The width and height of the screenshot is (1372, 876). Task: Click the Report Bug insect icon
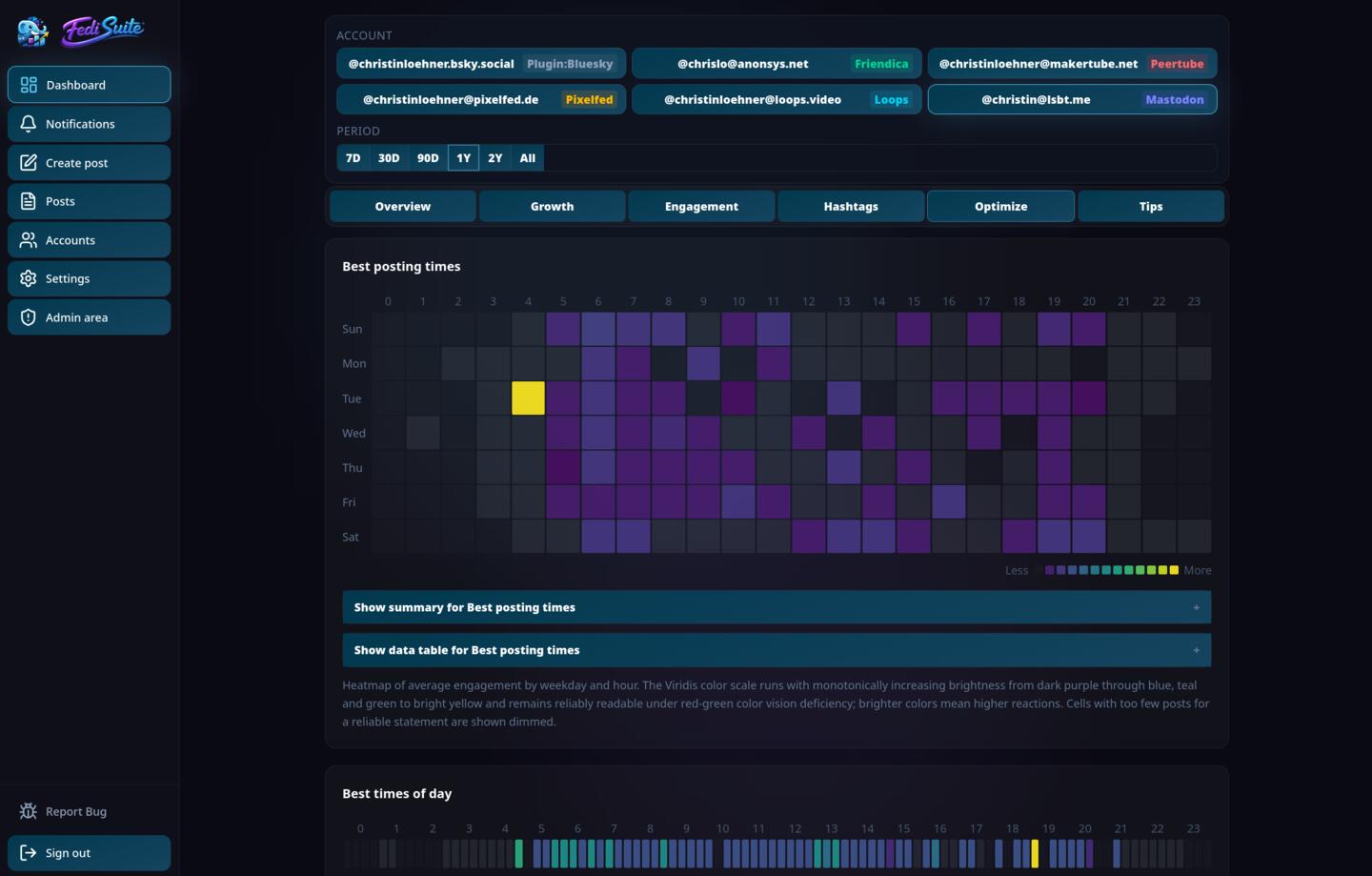point(29,811)
